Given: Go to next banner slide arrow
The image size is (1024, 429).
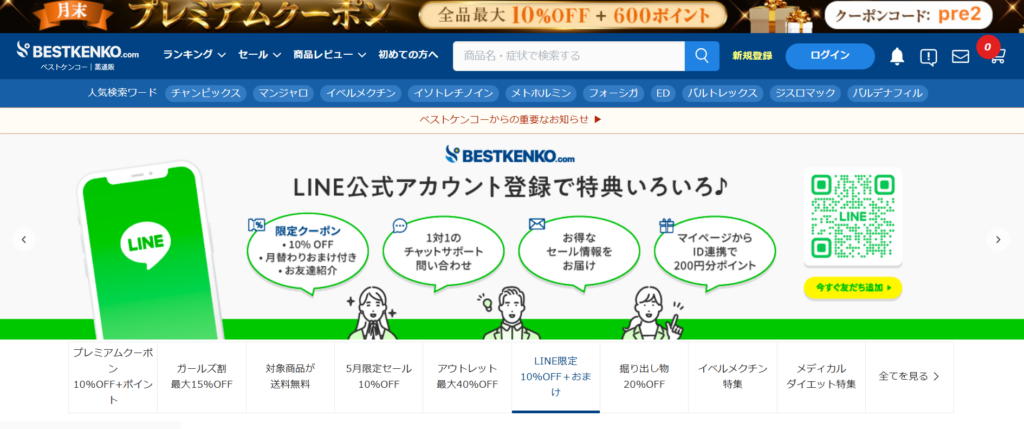Looking at the screenshot, I should [998, 240].
